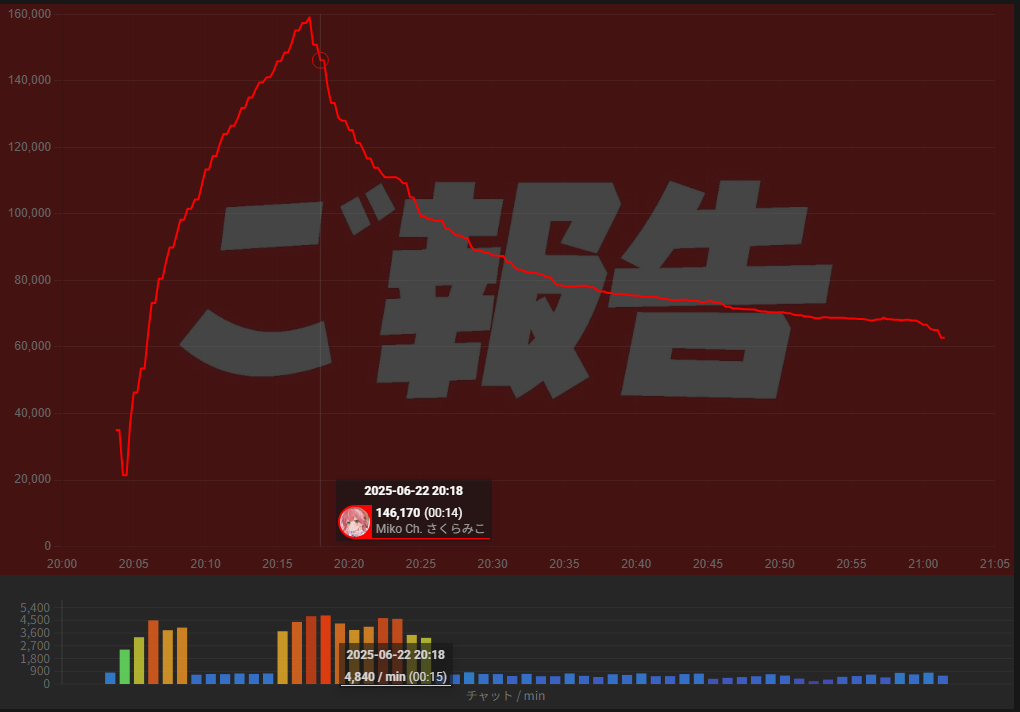Click the 120,000 y-axis label
Image resolution: width=1020 pixels, height=712 pixels.
(x=29, y=147)
